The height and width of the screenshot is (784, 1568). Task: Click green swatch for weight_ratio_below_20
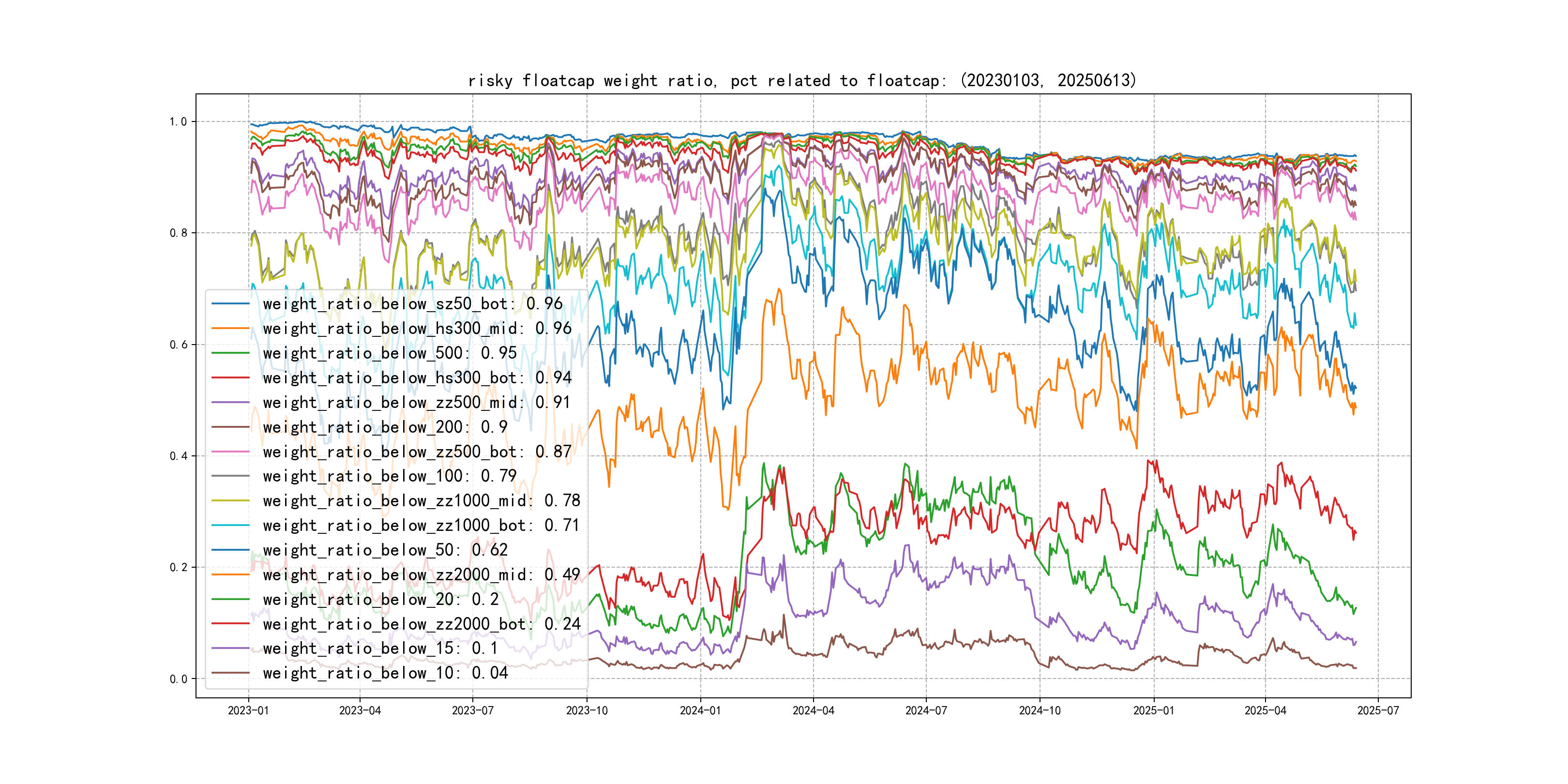pos(231,600)
